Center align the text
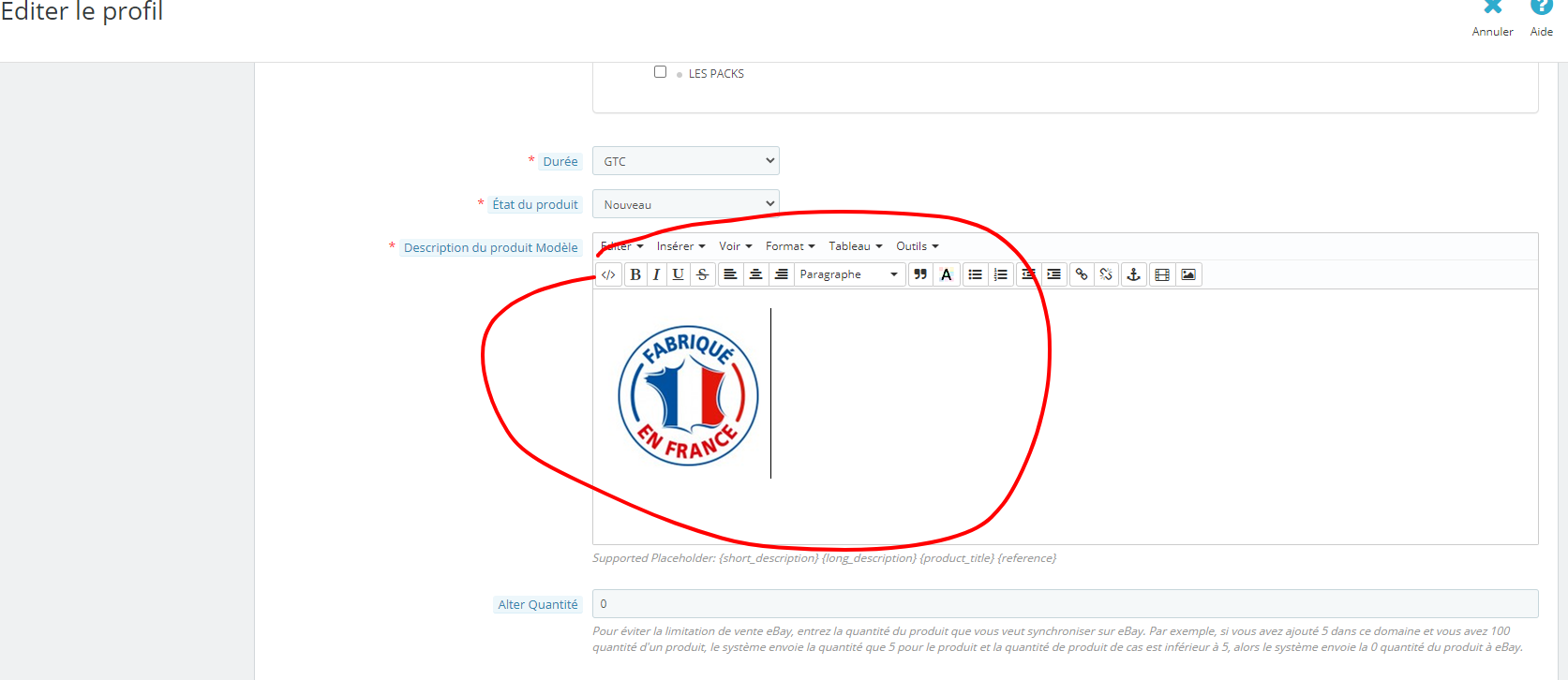 point(755,274)
